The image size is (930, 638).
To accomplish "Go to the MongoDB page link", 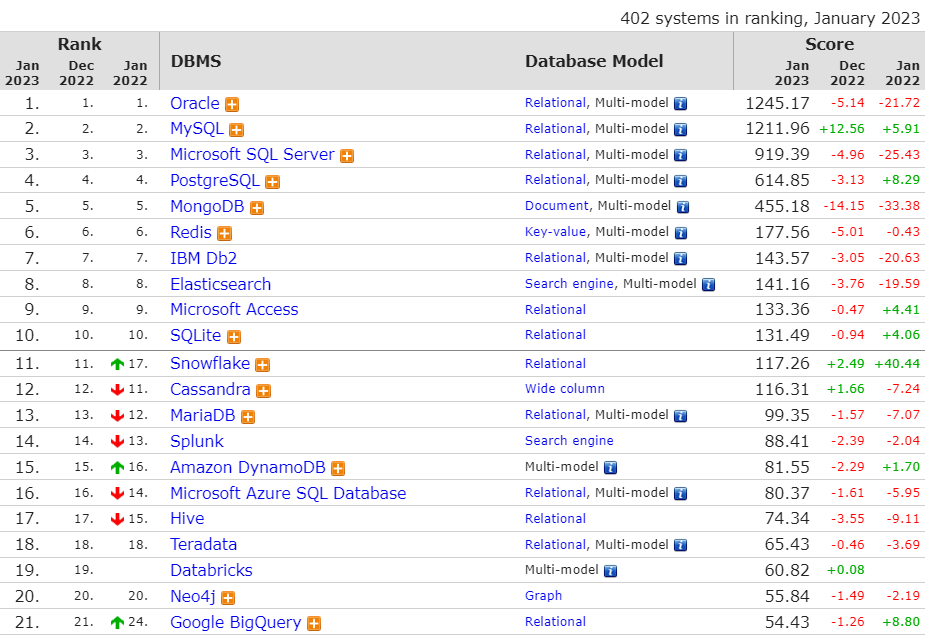I will click(207, 206).
